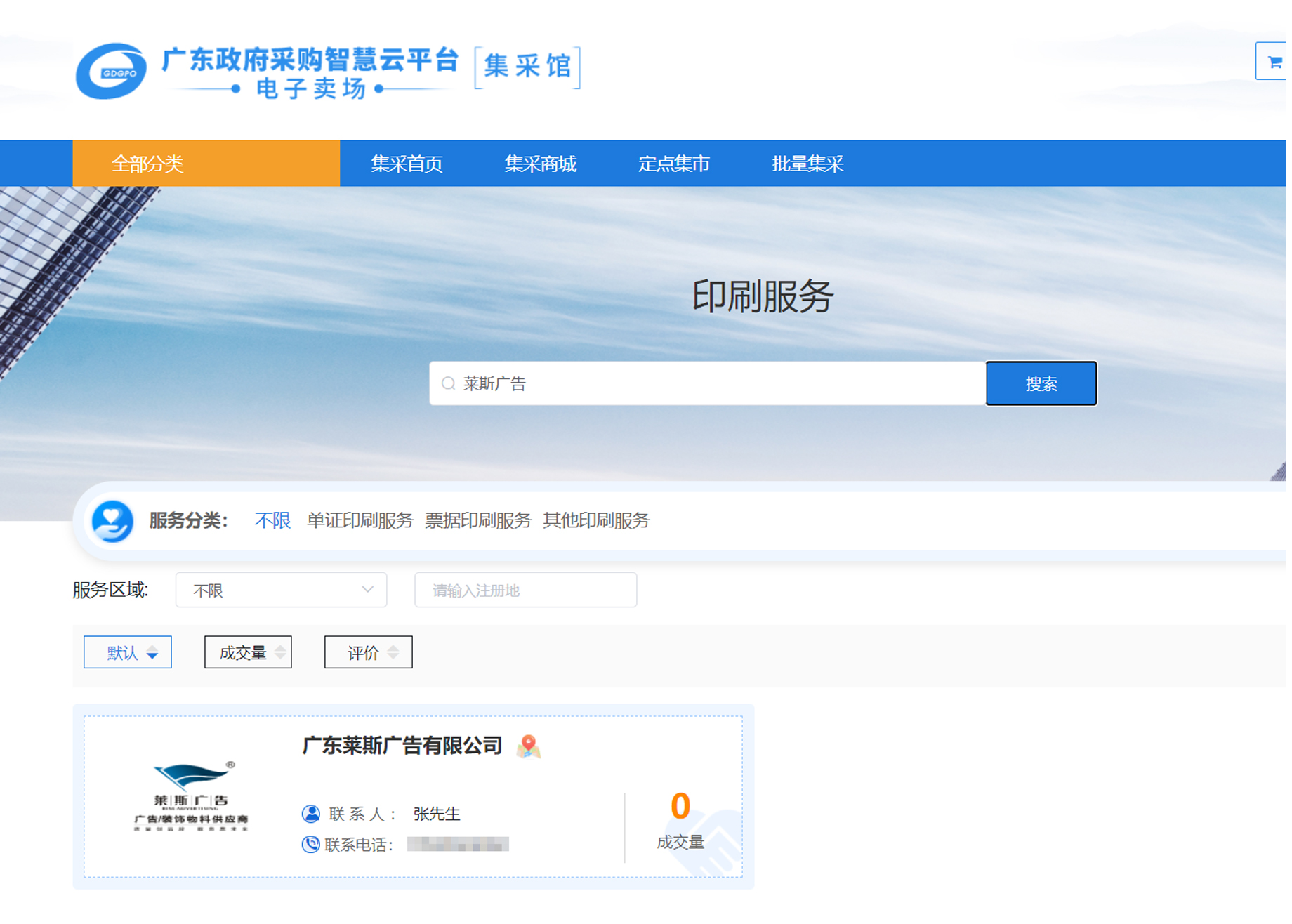Open the 莱斯广告 company logo thumbnail
1292x924 pixels.
coord(191,796)
